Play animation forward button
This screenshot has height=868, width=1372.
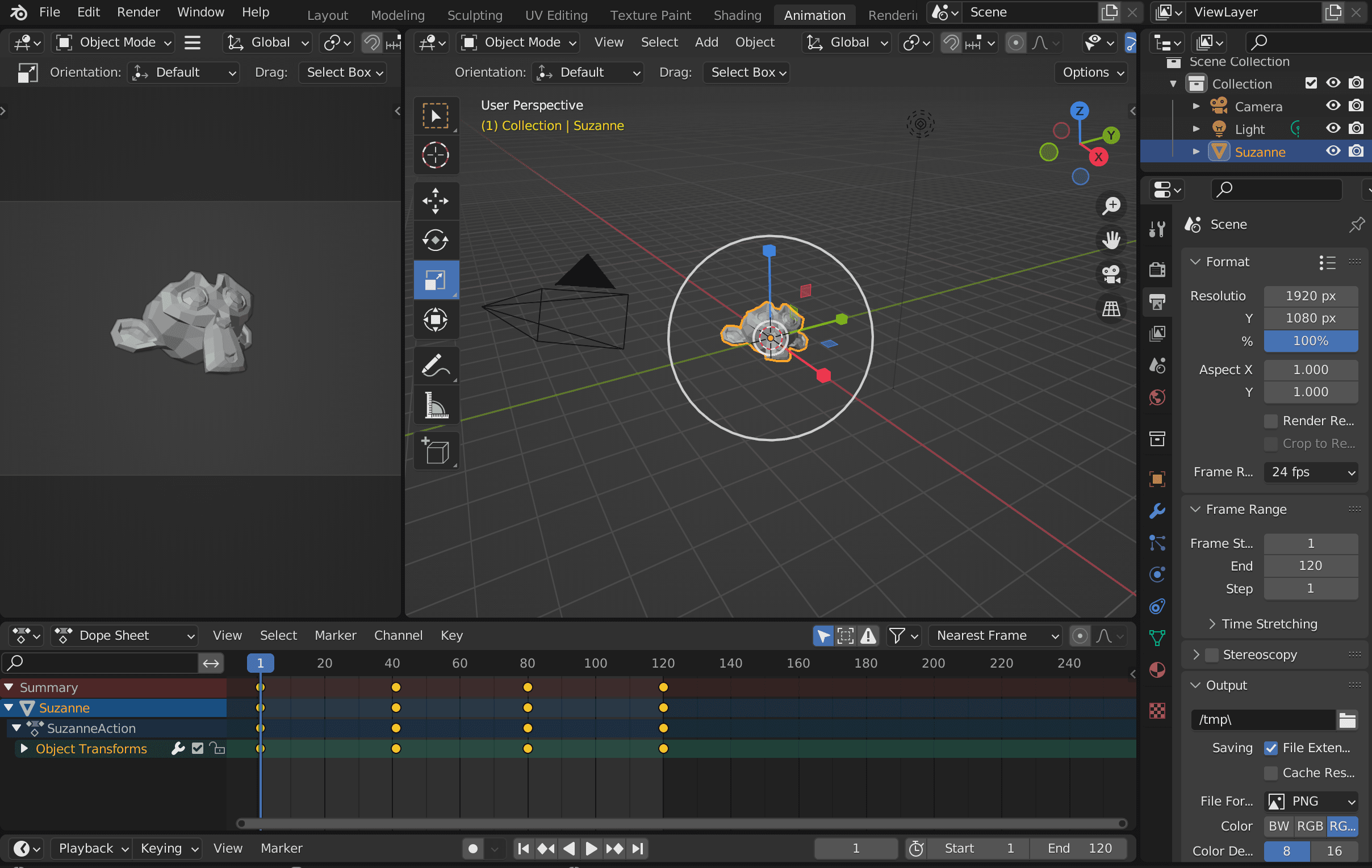tap(591, 849)
